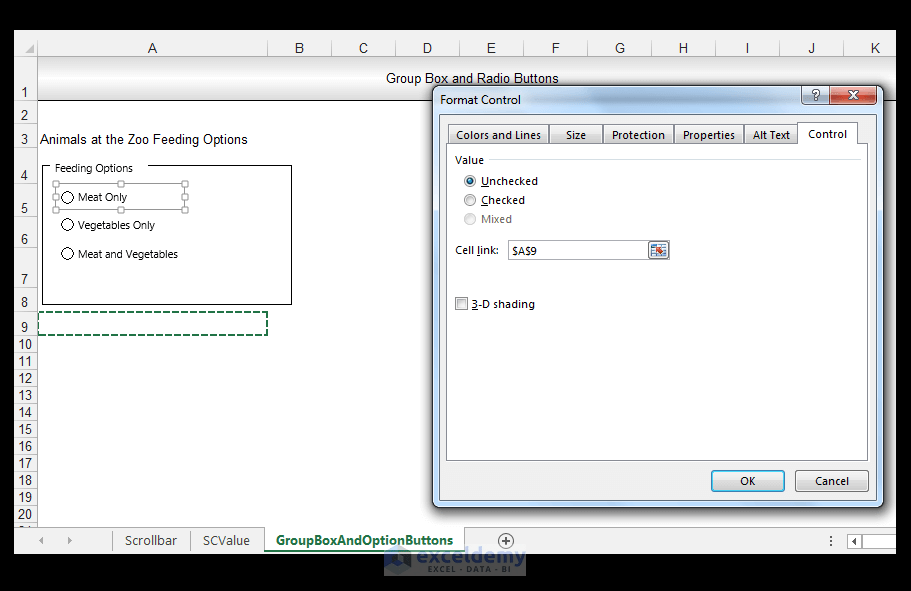The width and height of the screenshot is (911, 591).
Task: Choose the Vegetables Only feeding option
Action: 67,225
